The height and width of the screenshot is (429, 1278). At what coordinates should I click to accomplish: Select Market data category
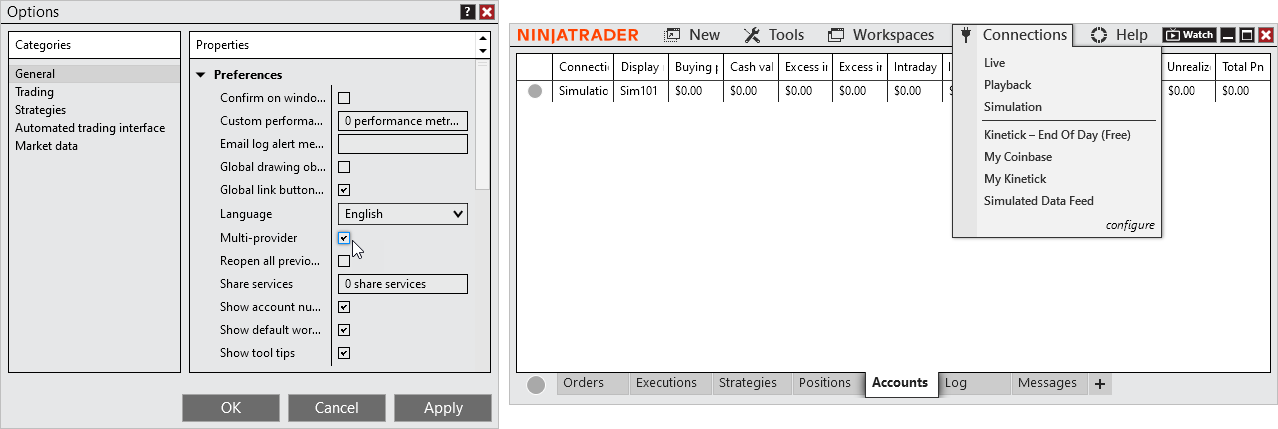tap(95, 146)
